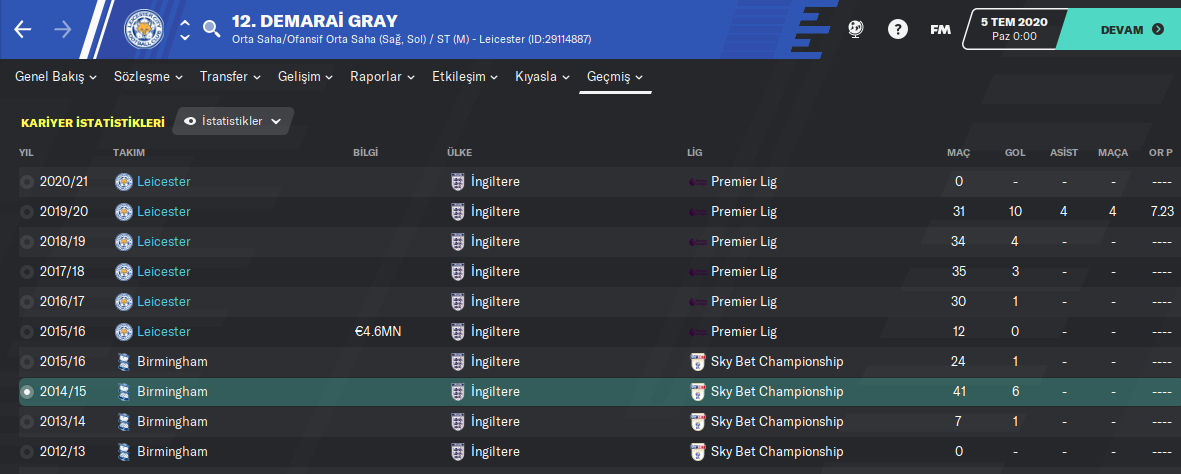The height and width of the screenshot is (474, 1181).
Task: Open the player switcher up/down chevrons
Action: point(185,29)
